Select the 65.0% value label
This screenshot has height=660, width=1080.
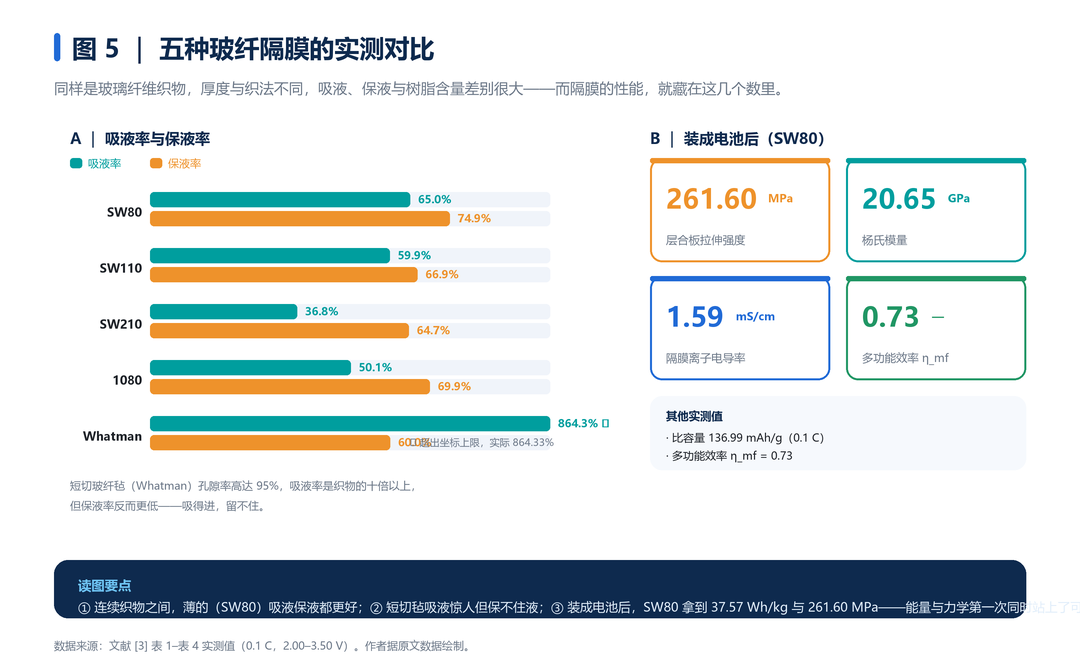point(435,199)
